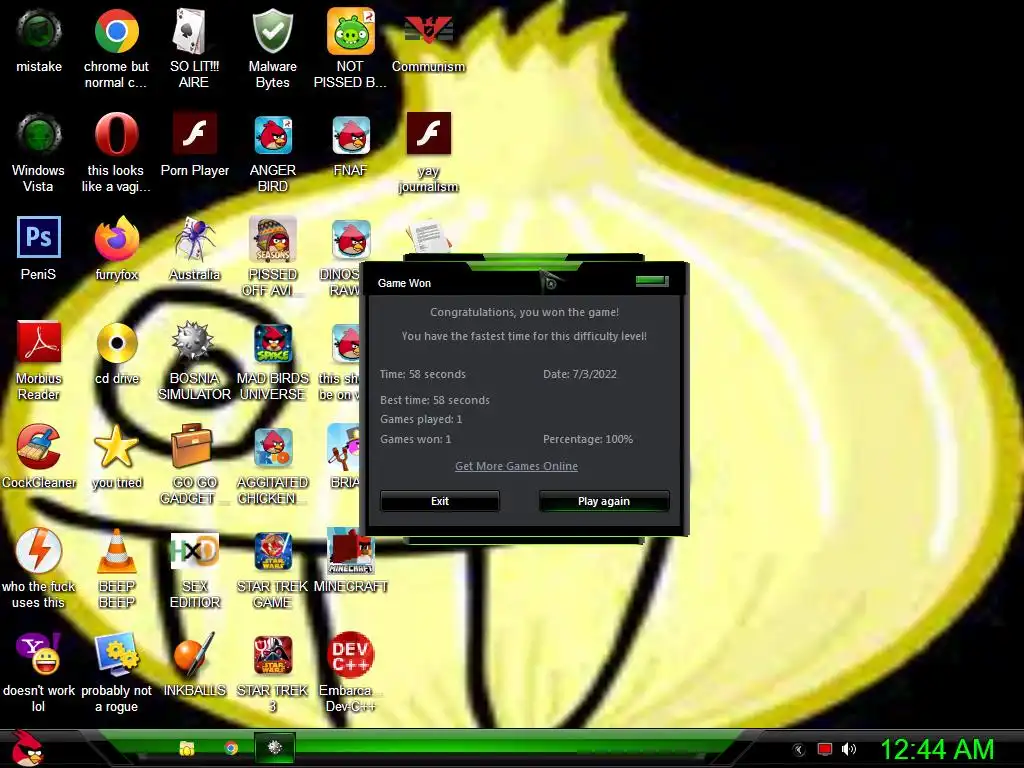
Task: Open 'you tried' gold star icon
Action: click(116, 446)
